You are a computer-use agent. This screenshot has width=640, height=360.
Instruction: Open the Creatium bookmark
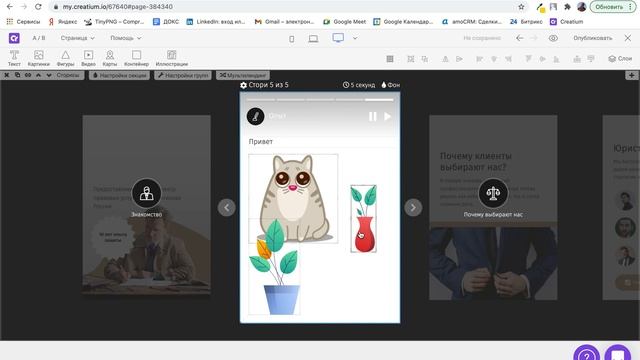coord(567,22)
